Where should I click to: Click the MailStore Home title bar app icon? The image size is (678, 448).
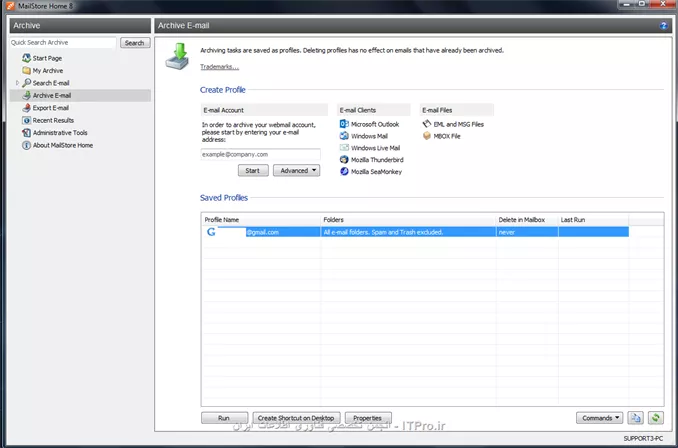pyautogui.click(x=11, y=6)
